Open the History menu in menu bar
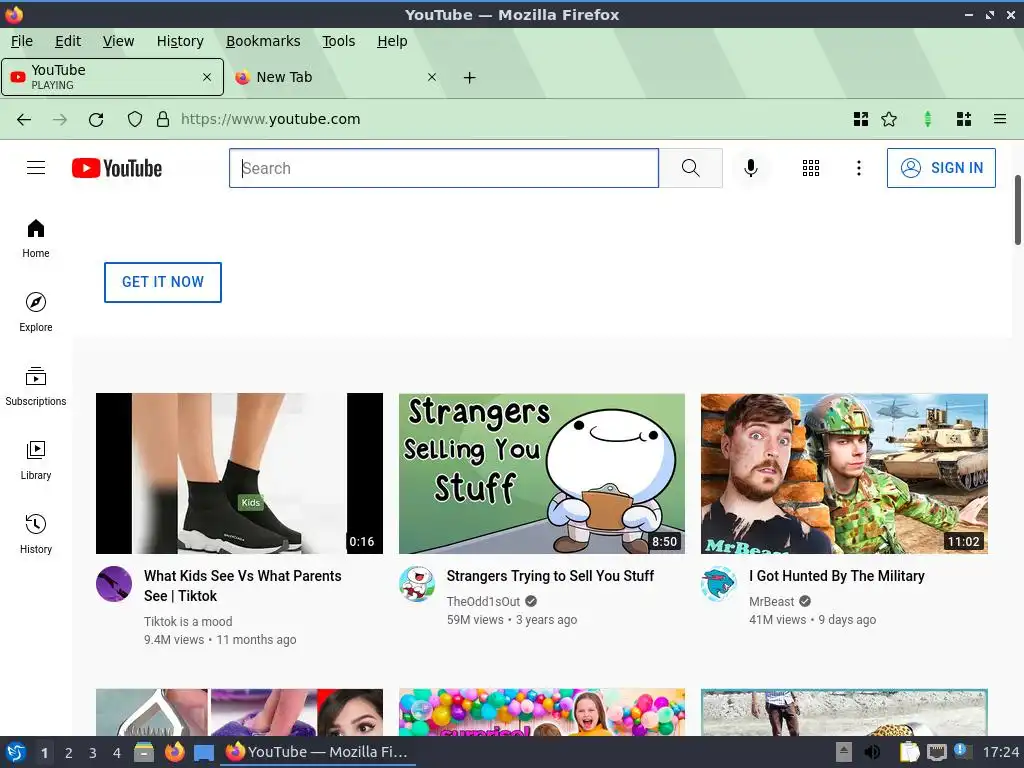 coord(180,41)
